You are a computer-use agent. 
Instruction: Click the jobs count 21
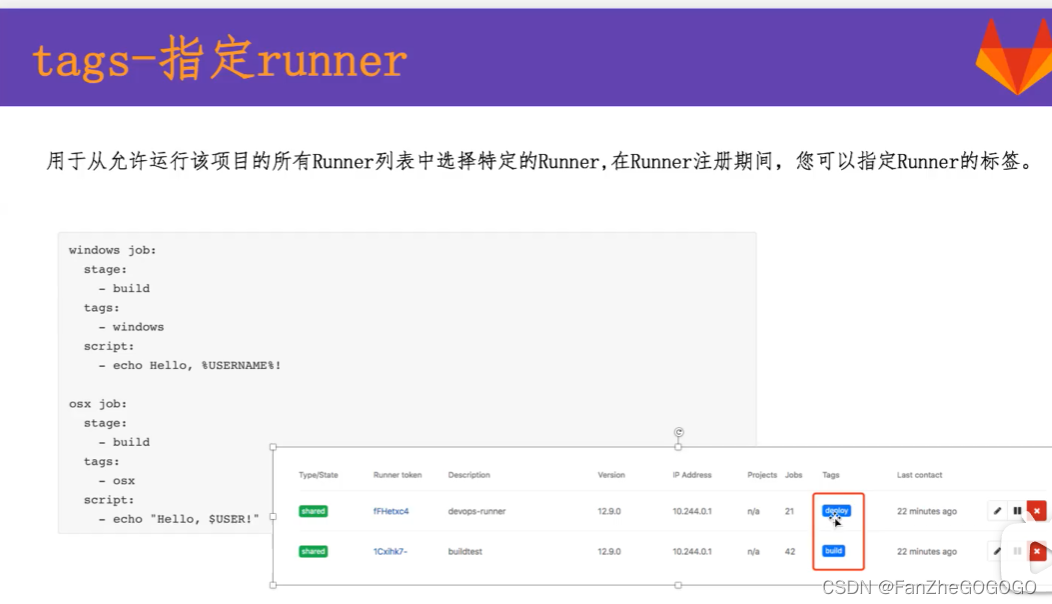pos(789,511)
